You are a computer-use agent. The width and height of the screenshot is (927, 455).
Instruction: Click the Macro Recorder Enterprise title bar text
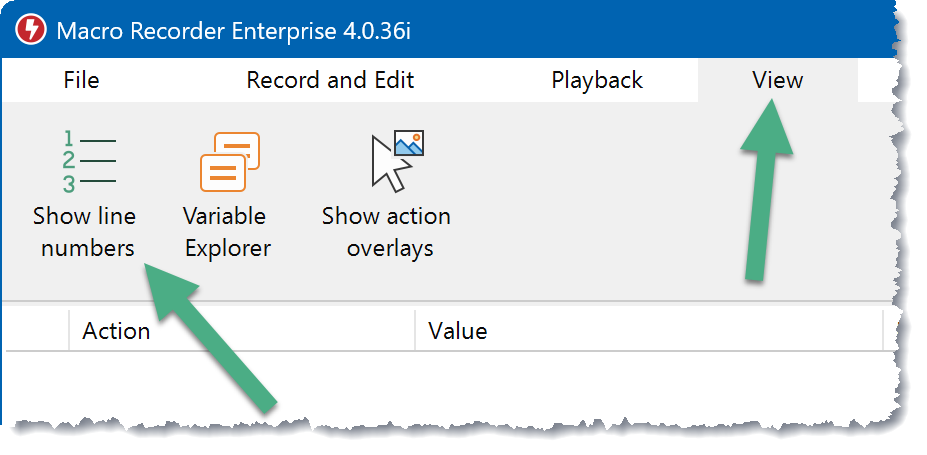click(233, 30)
